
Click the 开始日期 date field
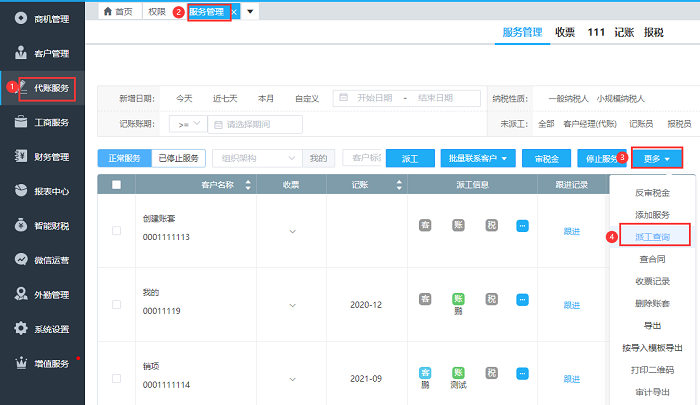tap(369, 97)
